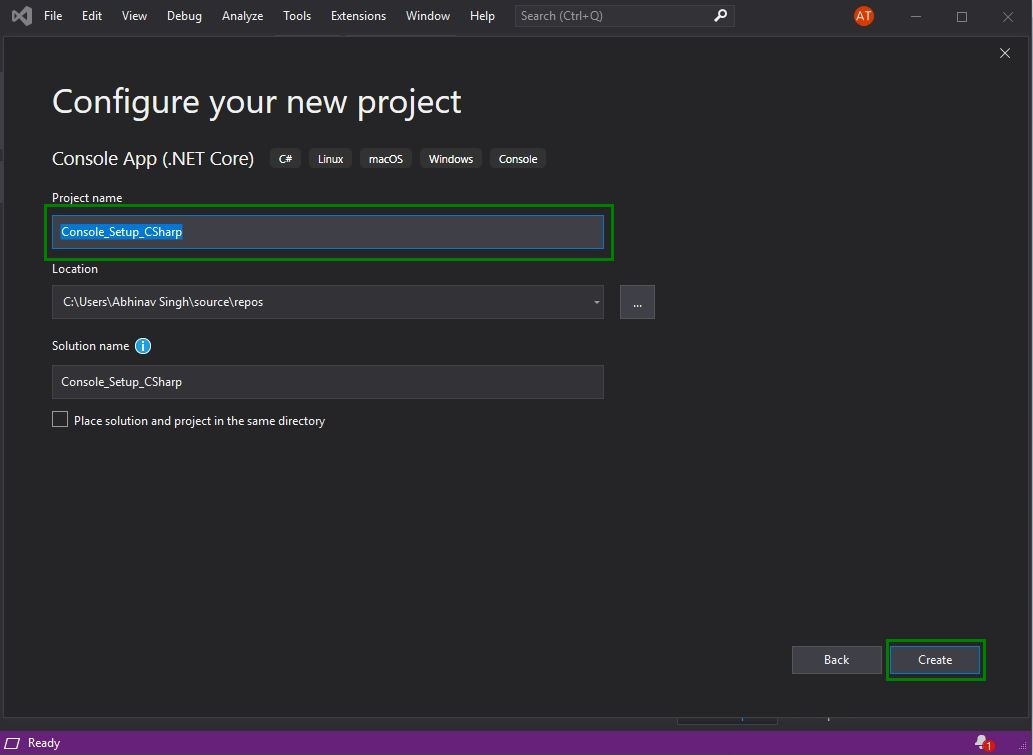Create the project
The height and width of the screenshot is (755, 1033).
coord(935,659)
